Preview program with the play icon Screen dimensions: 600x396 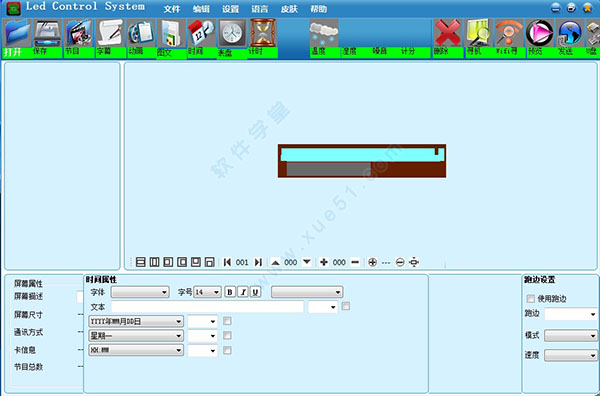tap(540, 34)
